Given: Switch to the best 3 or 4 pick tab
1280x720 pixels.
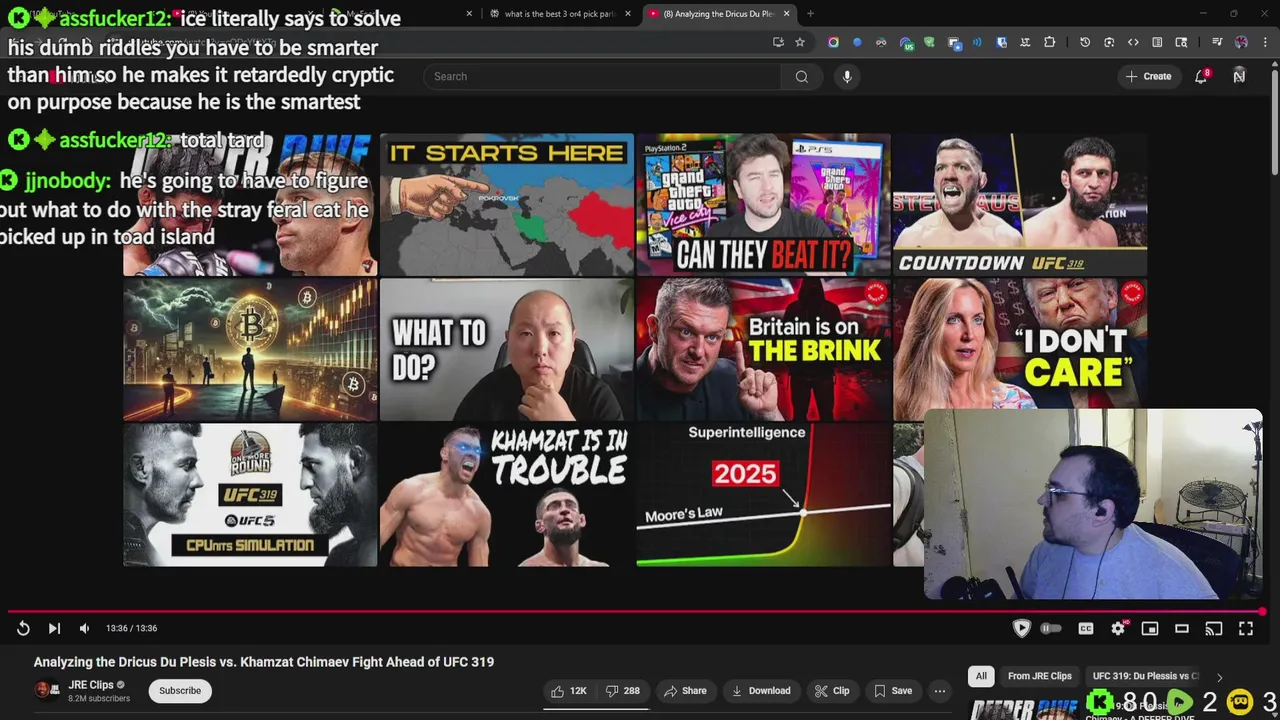Looking at the screenshot, I should point(562,14).
